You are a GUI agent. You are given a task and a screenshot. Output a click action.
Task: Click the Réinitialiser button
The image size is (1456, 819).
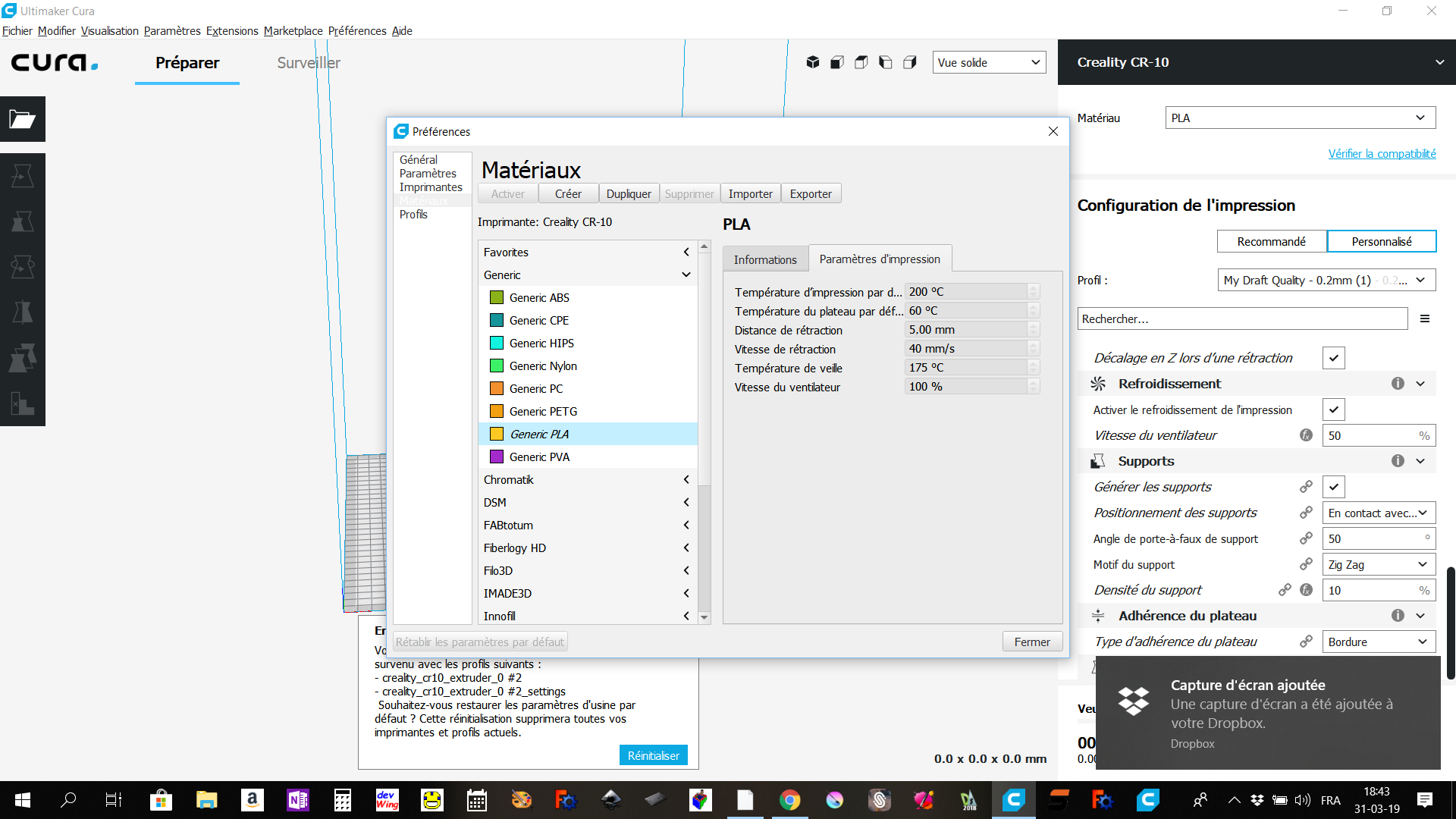coord(653,755)
